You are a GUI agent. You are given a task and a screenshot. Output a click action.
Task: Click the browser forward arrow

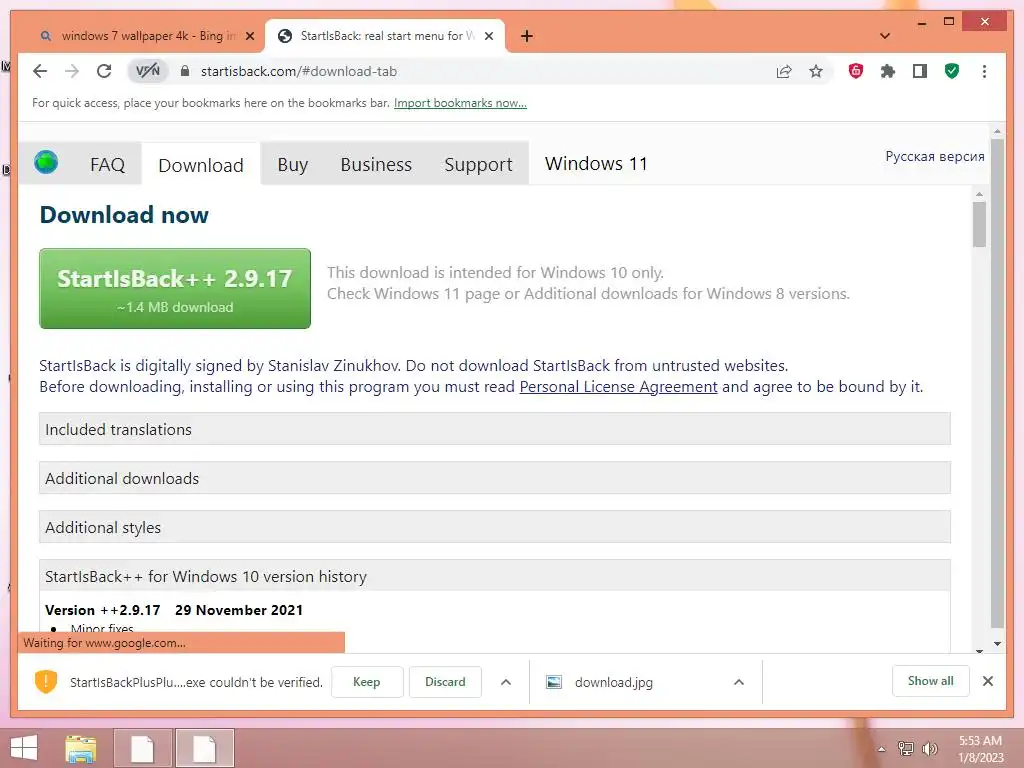coord(72,71)
